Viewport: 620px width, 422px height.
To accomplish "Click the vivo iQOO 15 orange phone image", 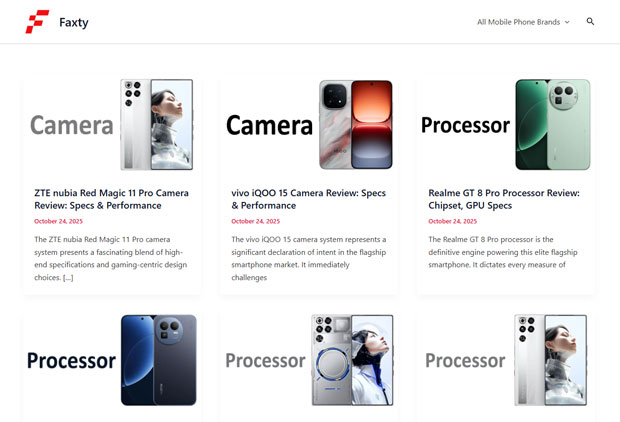I will click(309, 125).
